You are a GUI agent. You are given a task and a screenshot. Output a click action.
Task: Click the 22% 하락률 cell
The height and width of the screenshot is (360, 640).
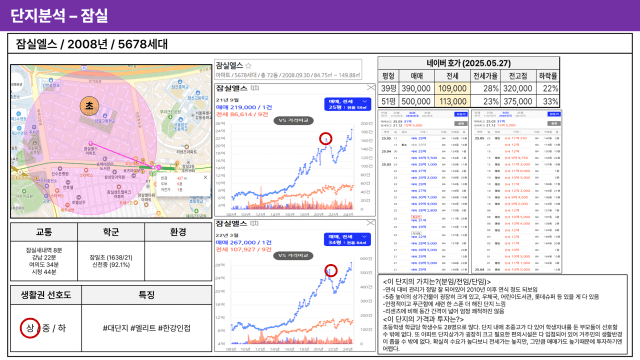pyautogui.click(x=547, y=89)
